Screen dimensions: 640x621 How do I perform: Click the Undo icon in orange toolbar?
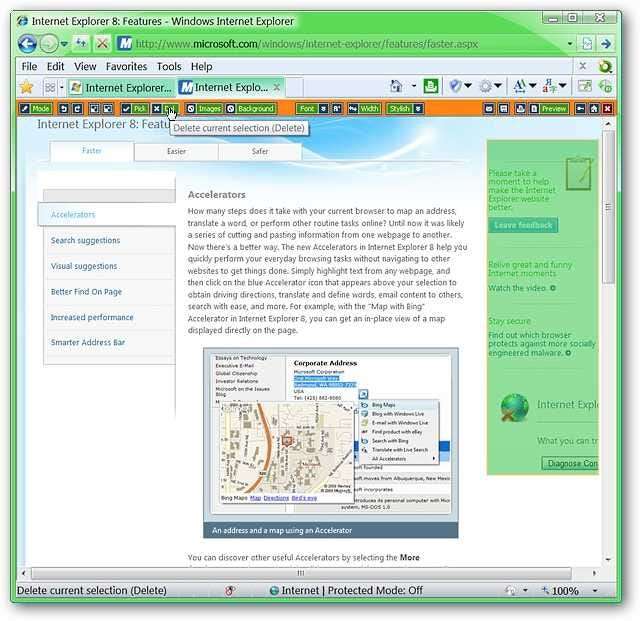tap(64, 109)
